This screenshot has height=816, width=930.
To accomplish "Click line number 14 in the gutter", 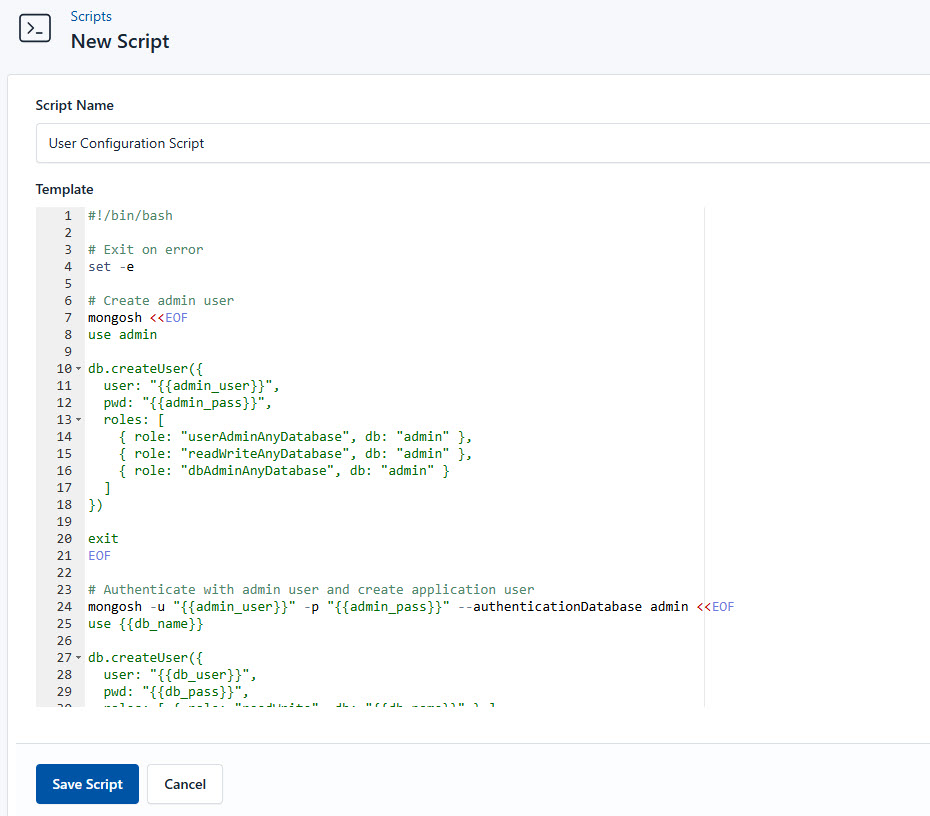I will click(x=63, y=436).
